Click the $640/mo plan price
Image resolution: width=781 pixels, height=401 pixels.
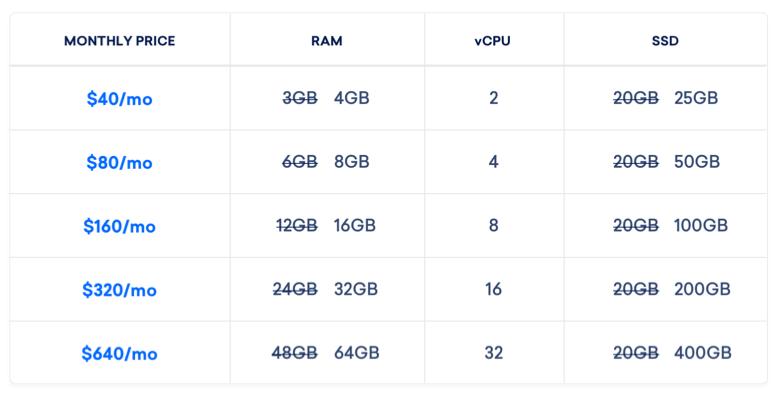point(119,353)
